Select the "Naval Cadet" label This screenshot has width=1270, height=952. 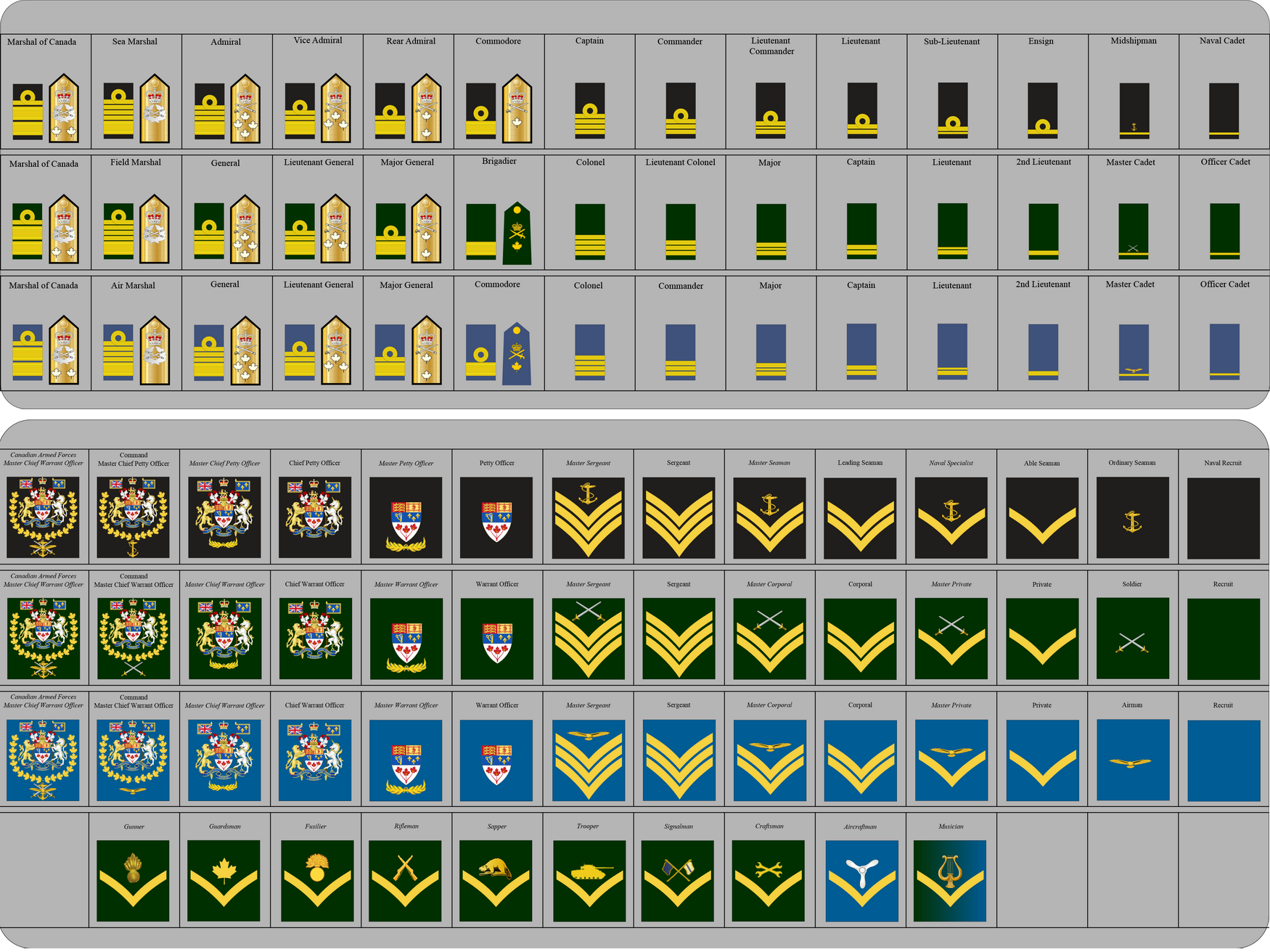[1222, 41]
